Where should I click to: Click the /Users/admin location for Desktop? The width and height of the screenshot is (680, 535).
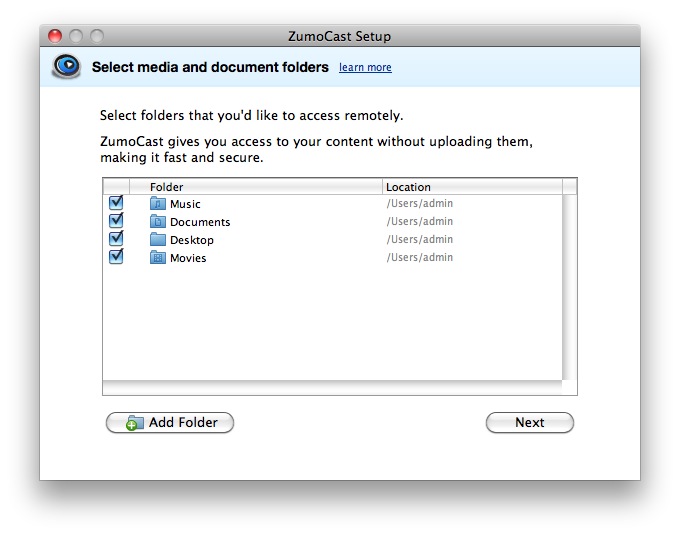click(420, 239)
